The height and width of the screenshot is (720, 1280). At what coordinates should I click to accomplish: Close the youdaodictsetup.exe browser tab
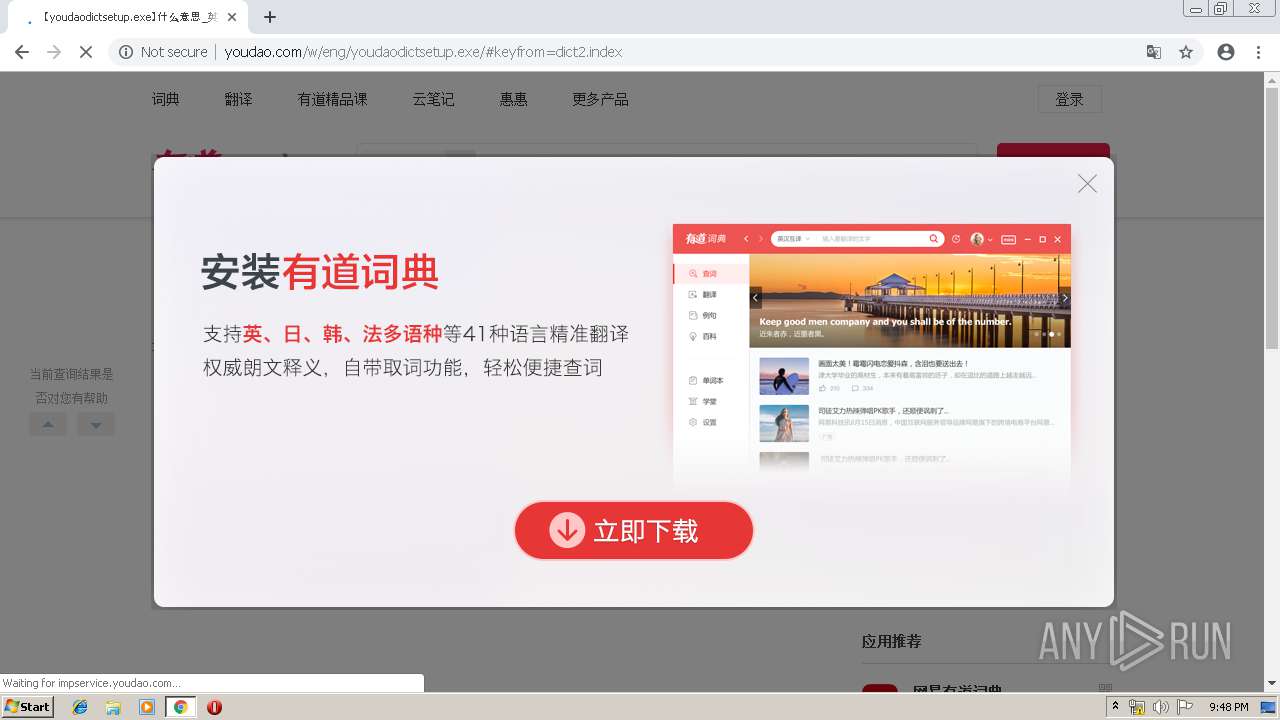click(232, 17)
